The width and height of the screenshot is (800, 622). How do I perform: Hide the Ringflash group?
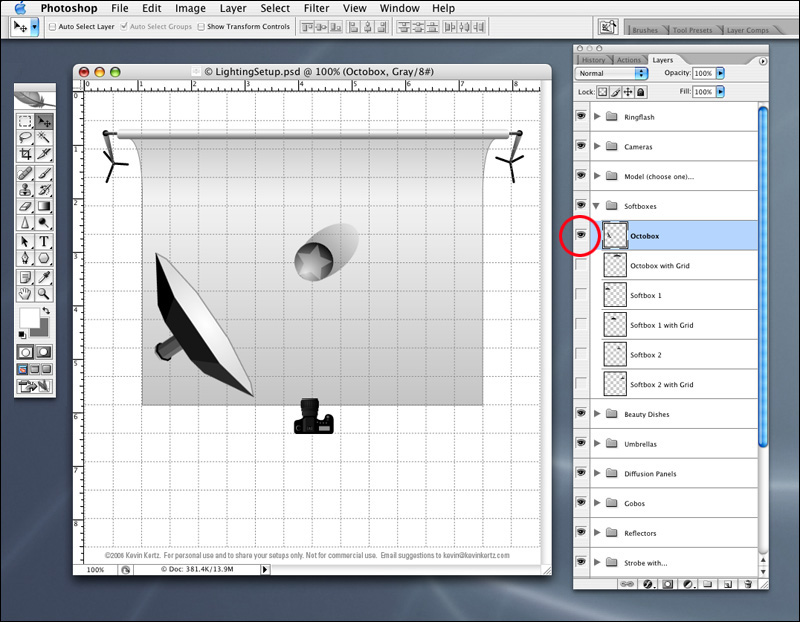[x=581, y=116]
